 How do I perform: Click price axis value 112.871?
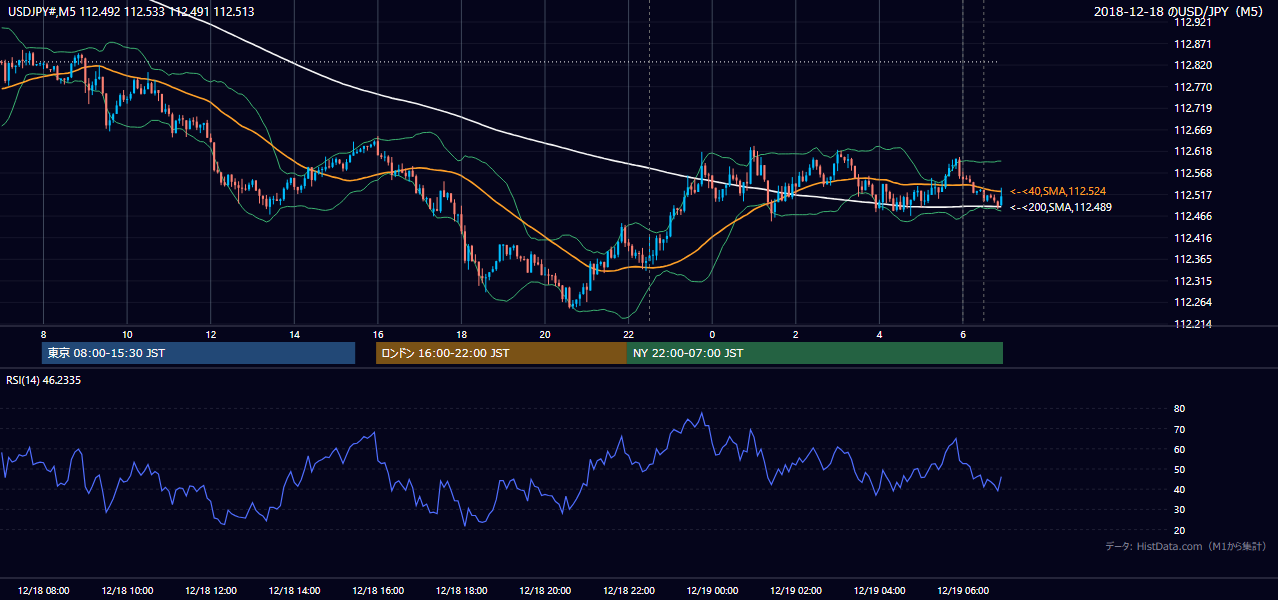(x=1194, y=44)
